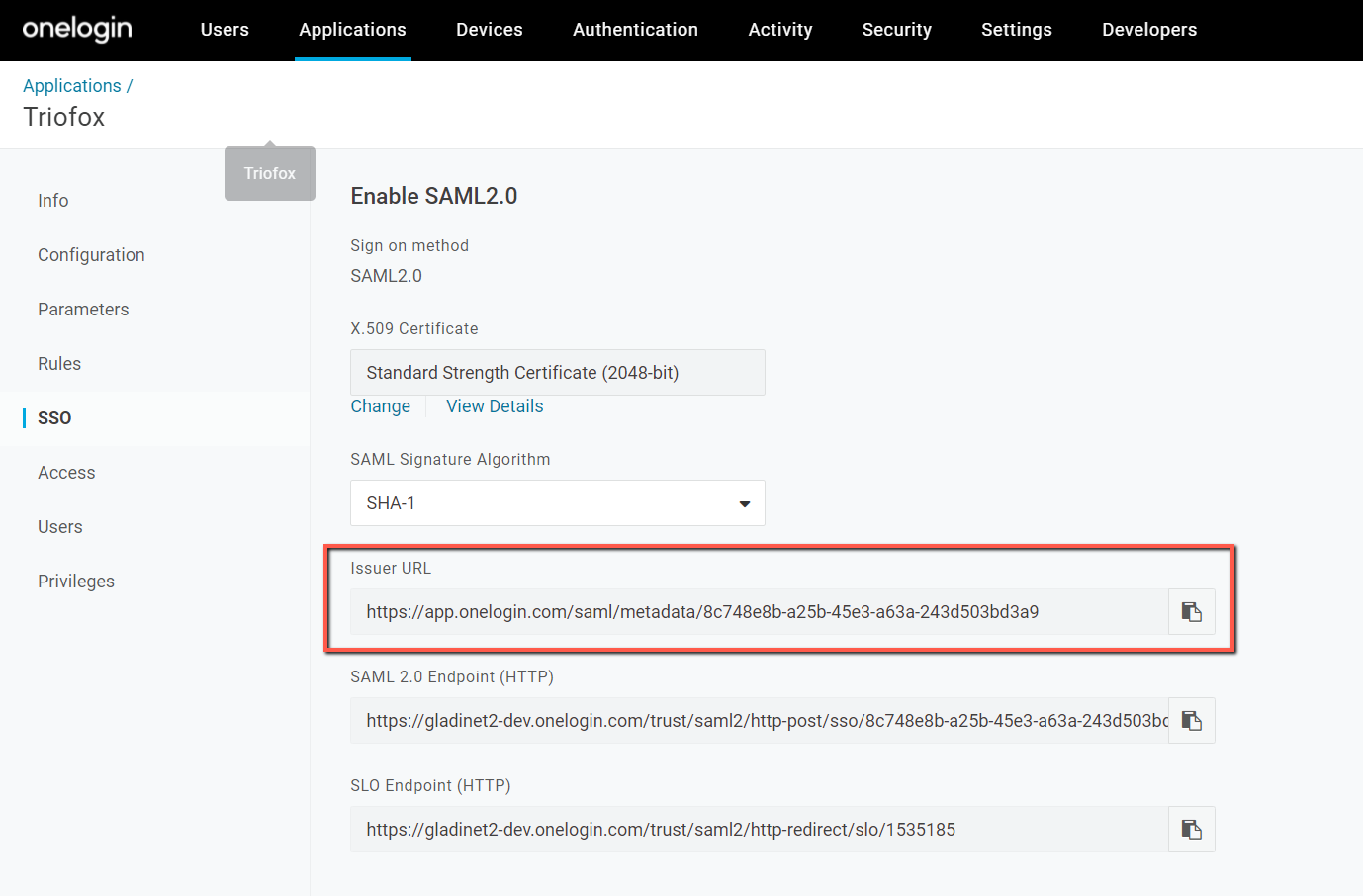Viewport: 1363px width, 896px height.
Task: Open the SAML Signature Algorithm dropdown
Action: tap(558, 503)
